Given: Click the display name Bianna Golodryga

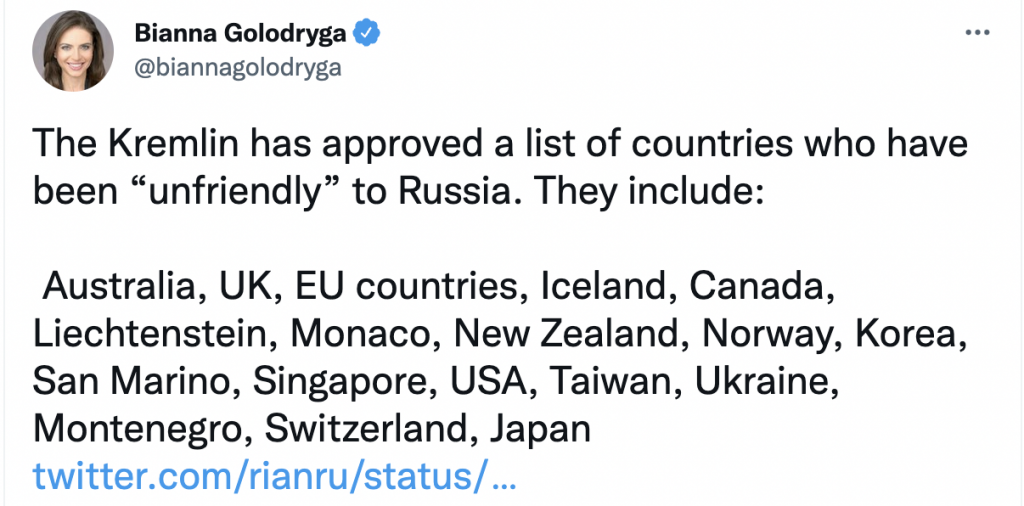Looking at the screenshot, I should [240, 33].
